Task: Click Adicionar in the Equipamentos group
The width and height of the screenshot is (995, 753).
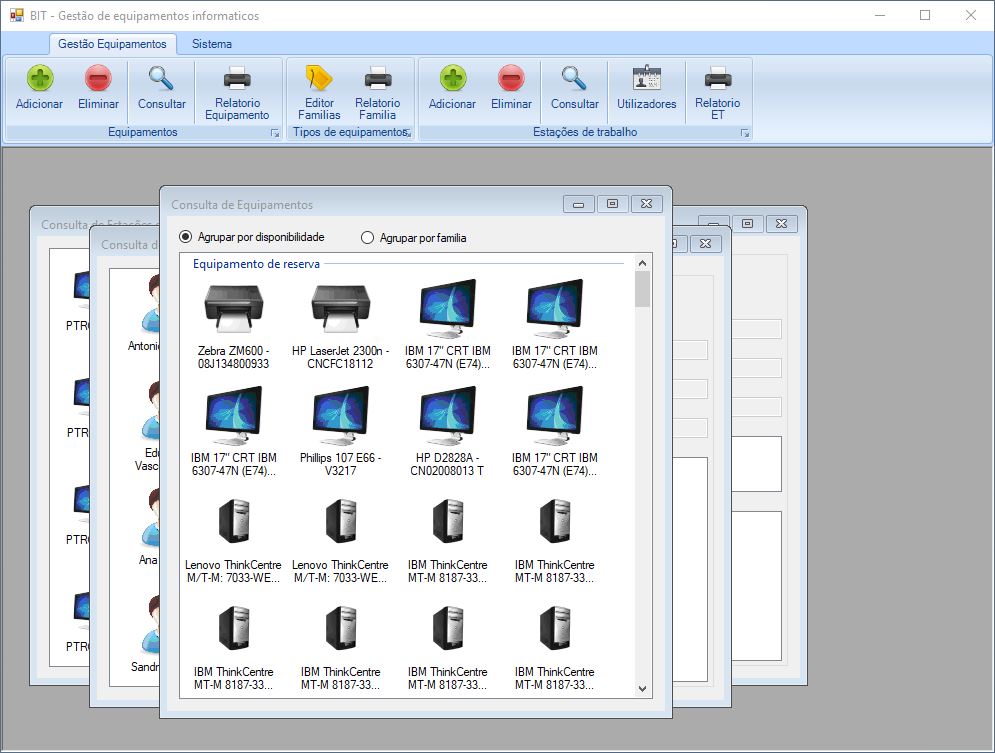Action: click(39, 88)
